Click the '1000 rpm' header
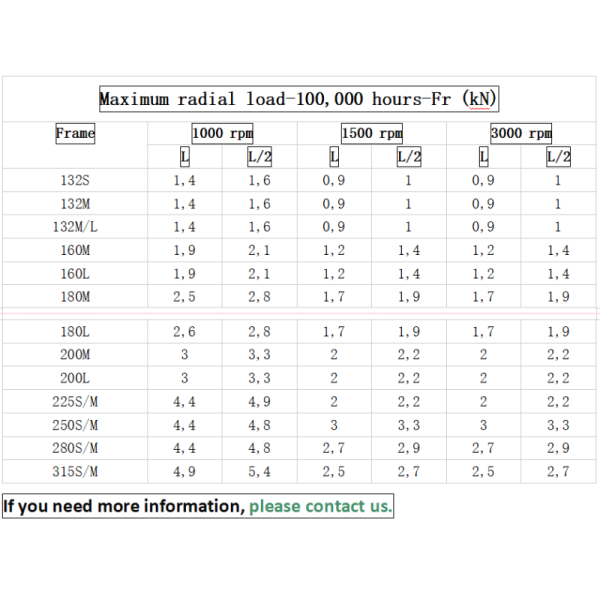The height and width of the screenshot is (600, 600). (222, 133)
